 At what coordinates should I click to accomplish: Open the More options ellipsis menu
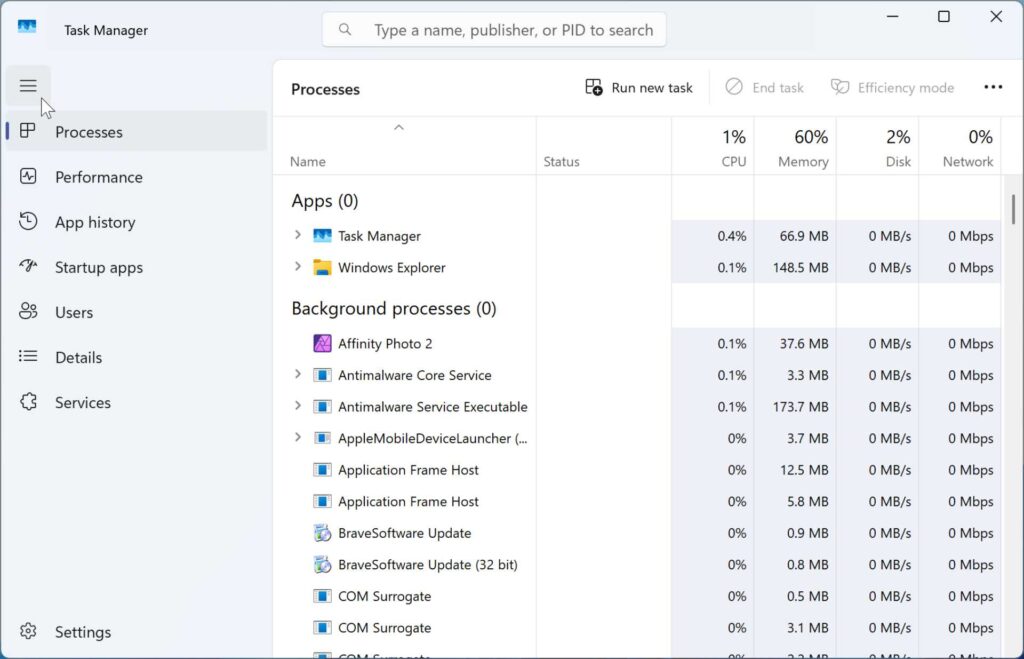(993, 87)
